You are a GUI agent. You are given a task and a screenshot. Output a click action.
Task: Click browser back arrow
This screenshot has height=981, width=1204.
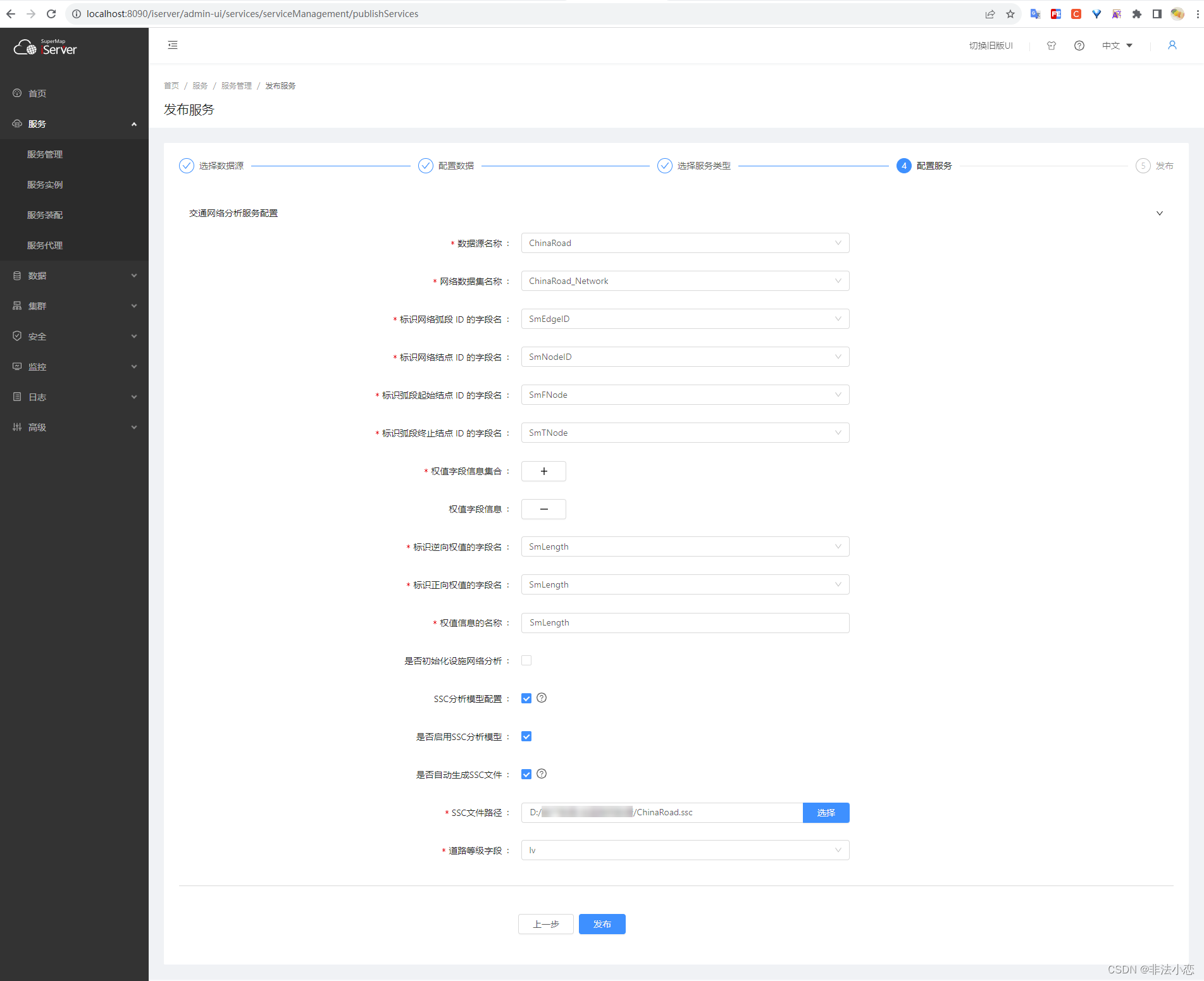[11, 14]
